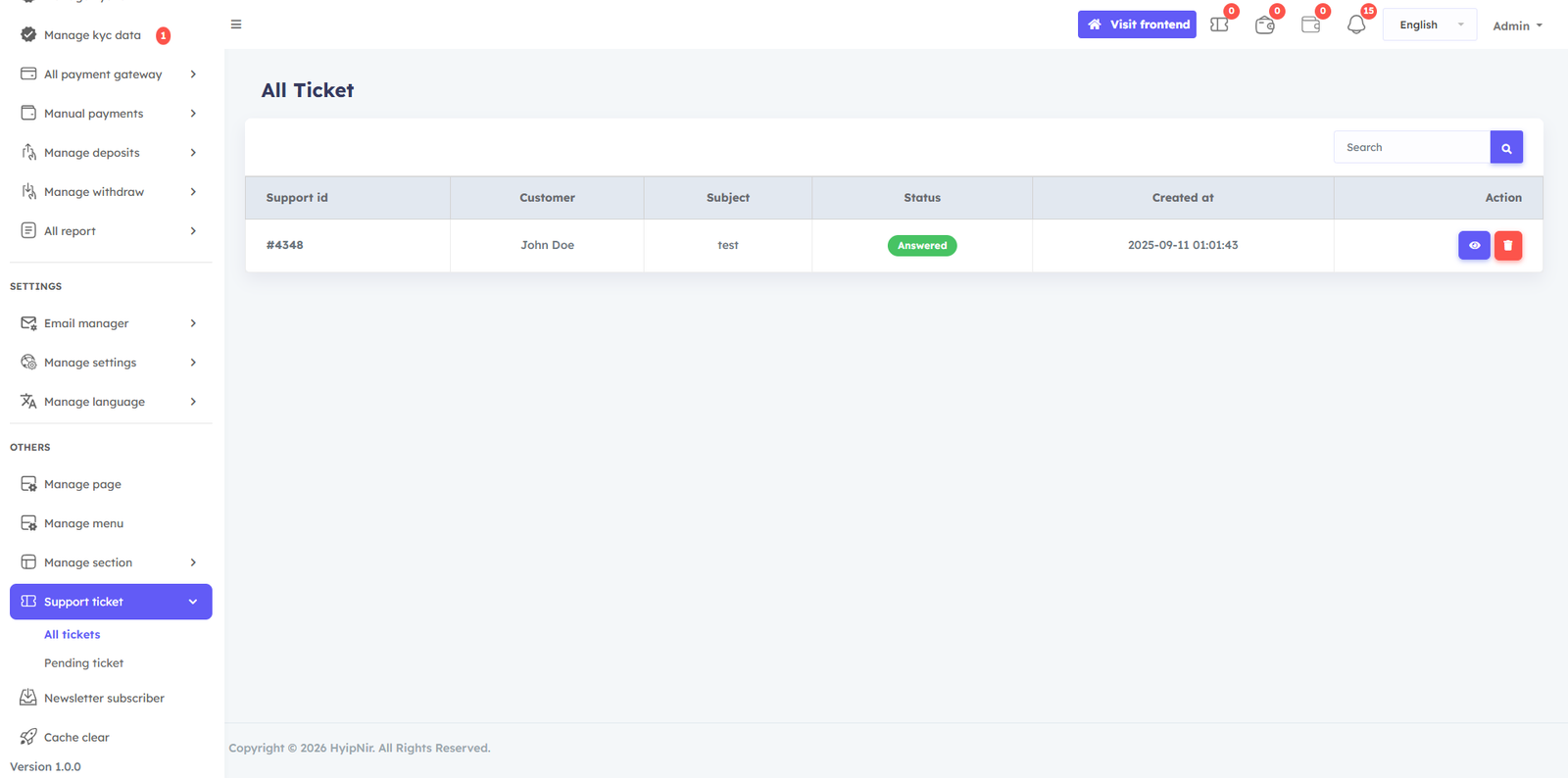
Task: Open the Admin account dropdown
Action: coord(1516,25)
